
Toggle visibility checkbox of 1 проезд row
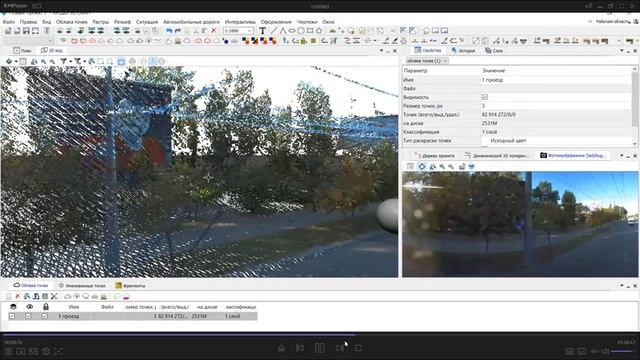tap(28, 316)
